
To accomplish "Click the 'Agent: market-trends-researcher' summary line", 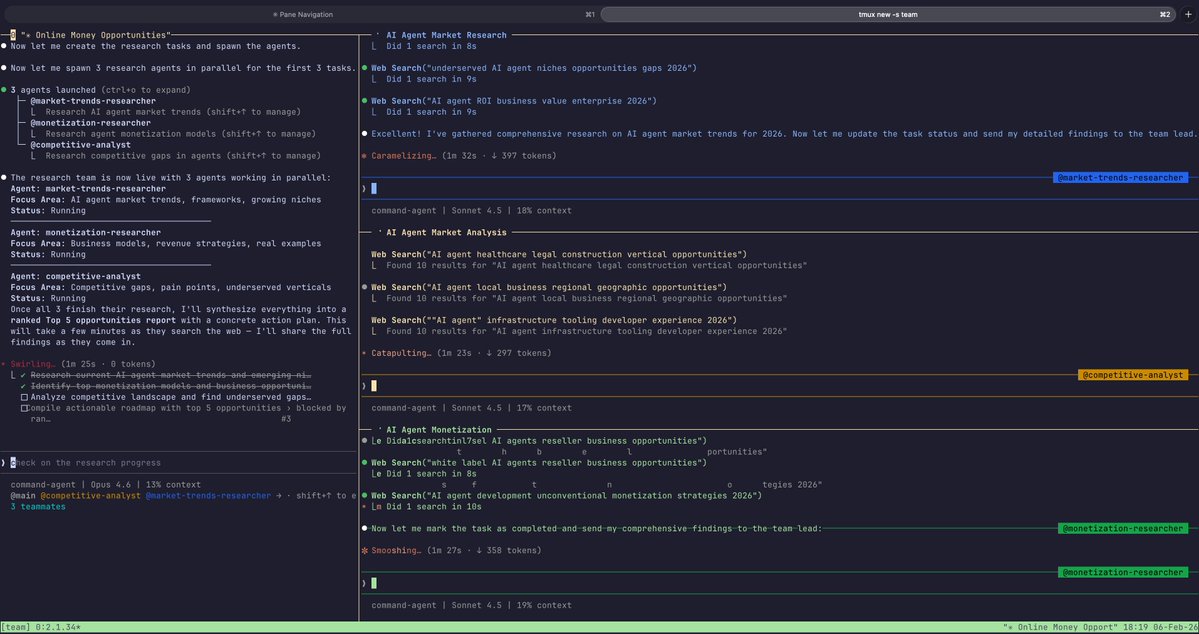I will (88, 189).
